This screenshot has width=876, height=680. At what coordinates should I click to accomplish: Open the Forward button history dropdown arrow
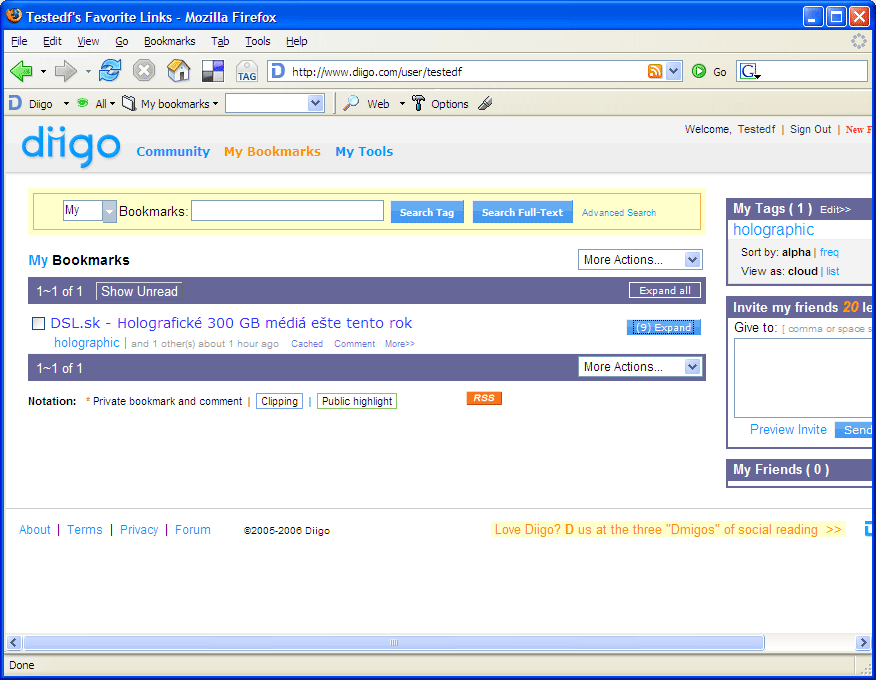point(88,72)
